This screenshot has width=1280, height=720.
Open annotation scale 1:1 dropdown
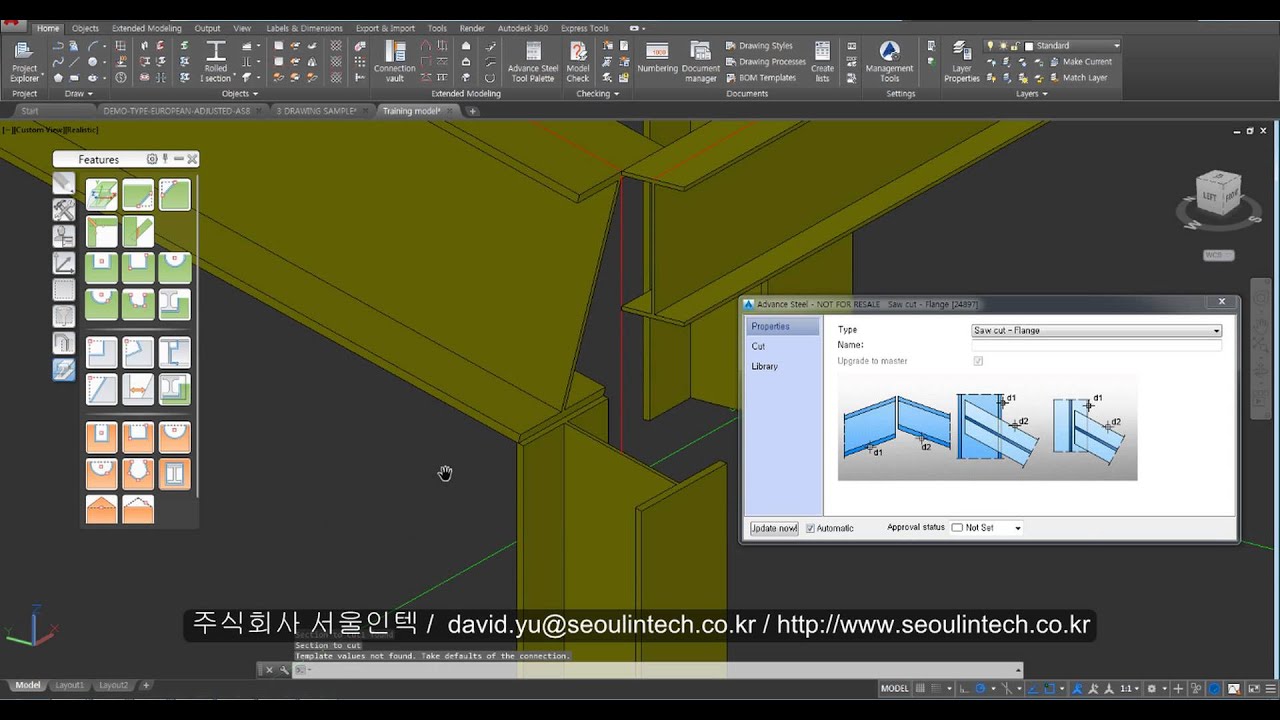click(1130, 688)
